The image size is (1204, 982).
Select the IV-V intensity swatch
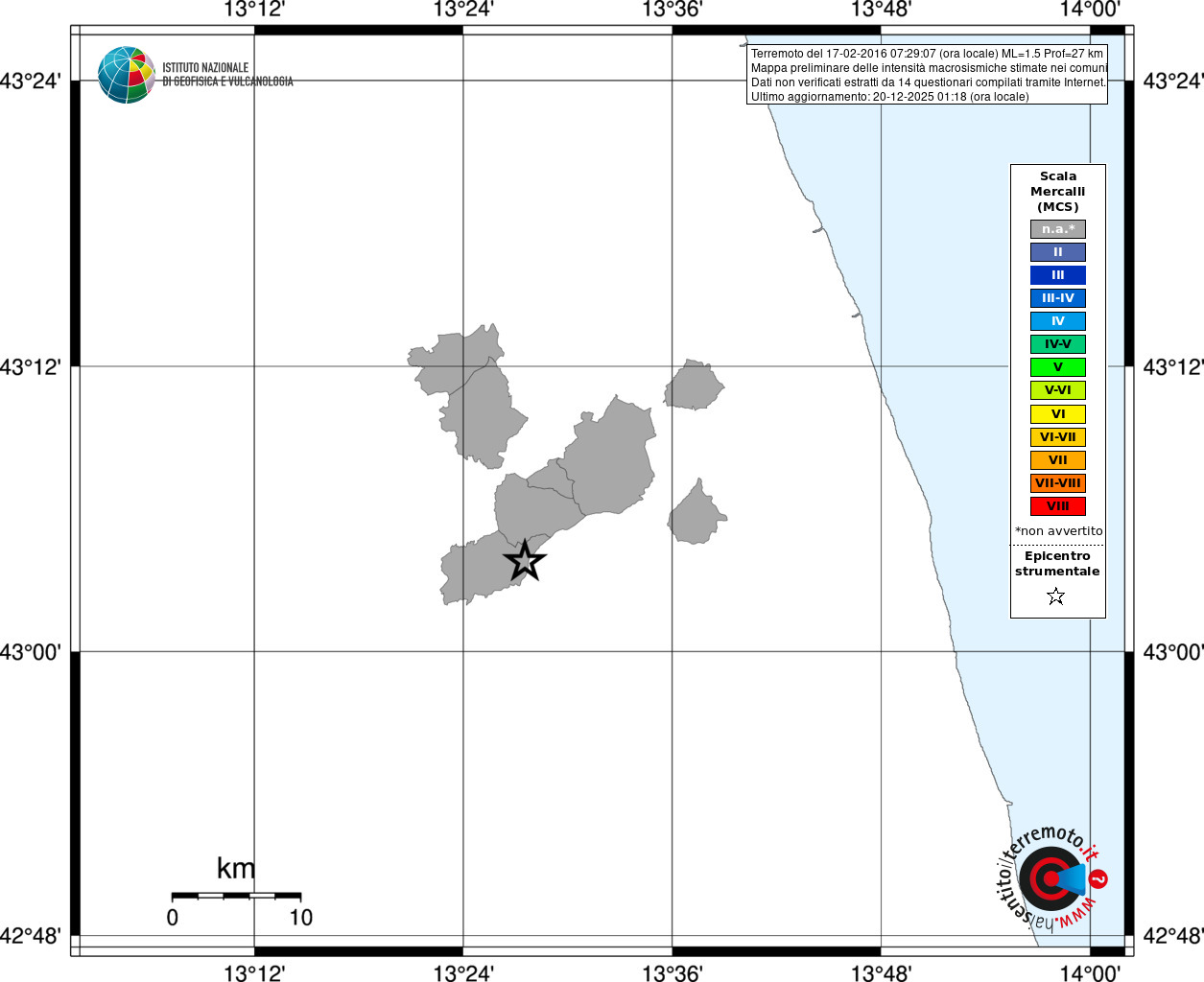(x=1058, y=344)
